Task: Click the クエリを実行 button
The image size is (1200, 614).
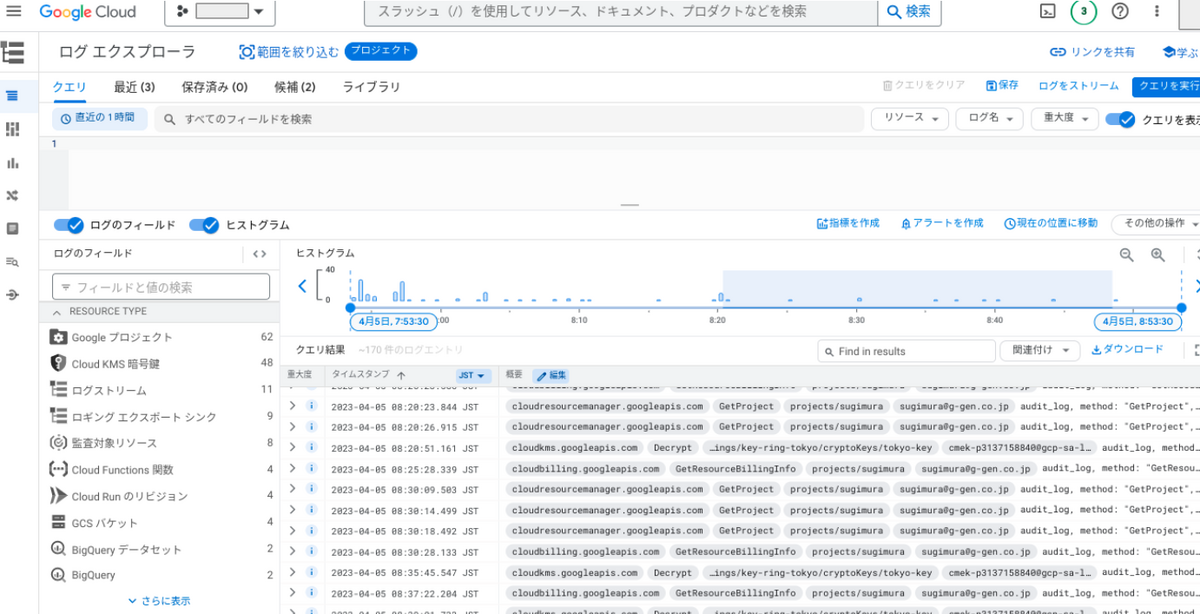Action: (1167, 86)
